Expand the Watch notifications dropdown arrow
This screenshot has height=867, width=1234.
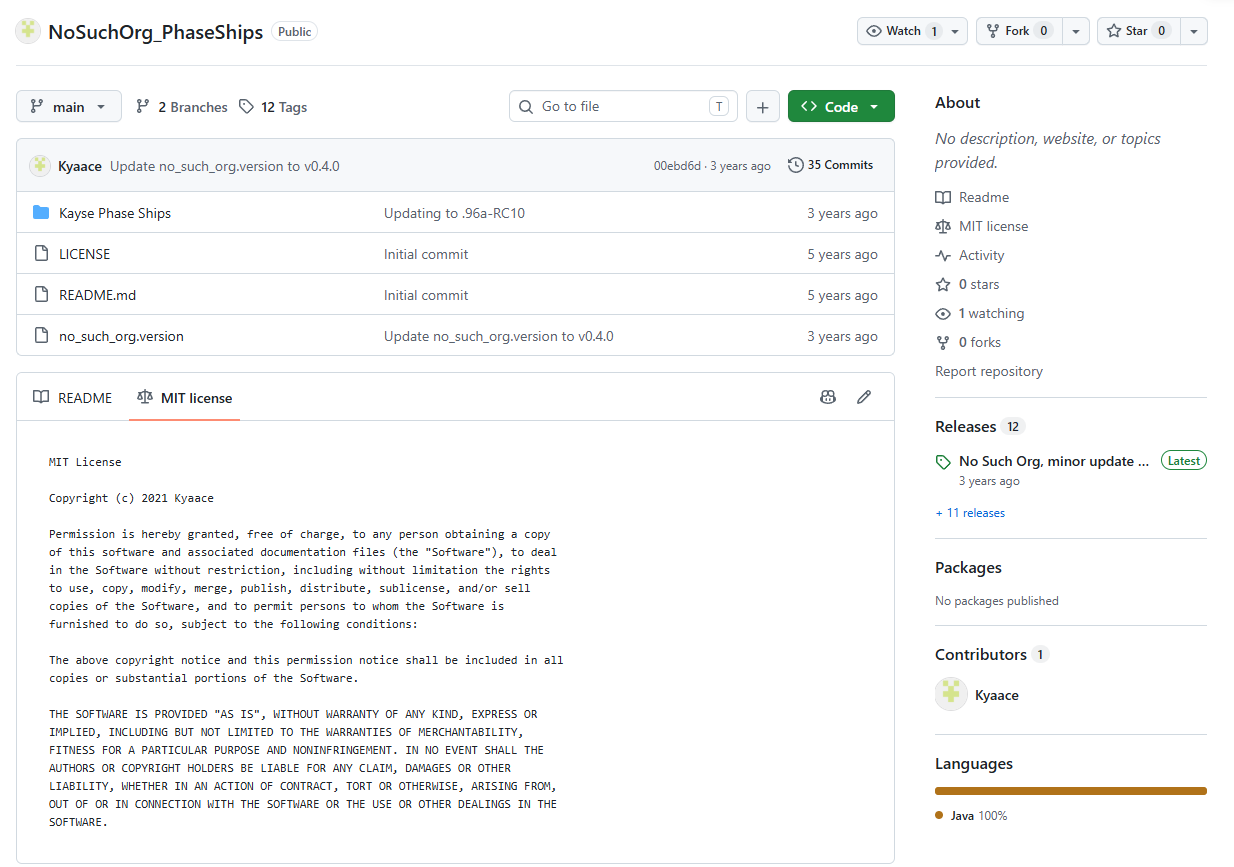[957, 31]
